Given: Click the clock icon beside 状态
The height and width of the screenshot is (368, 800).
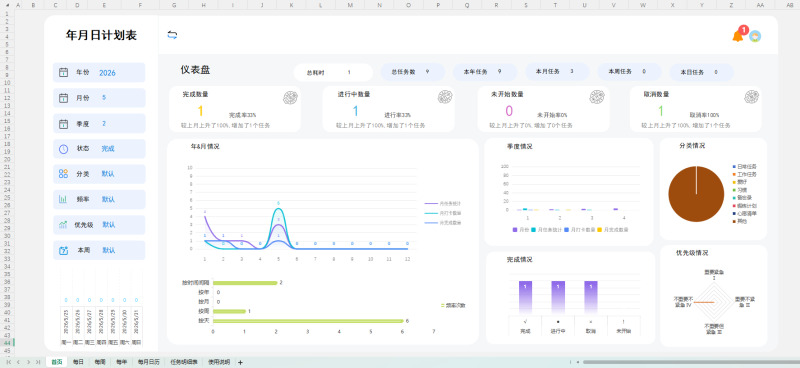Looking at the screenshot, I should tap(63, 149).
